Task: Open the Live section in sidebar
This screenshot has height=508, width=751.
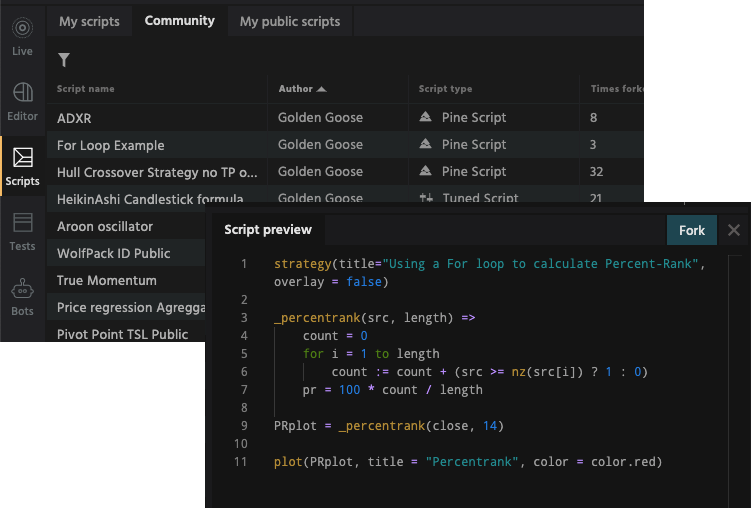Action: 22,37
